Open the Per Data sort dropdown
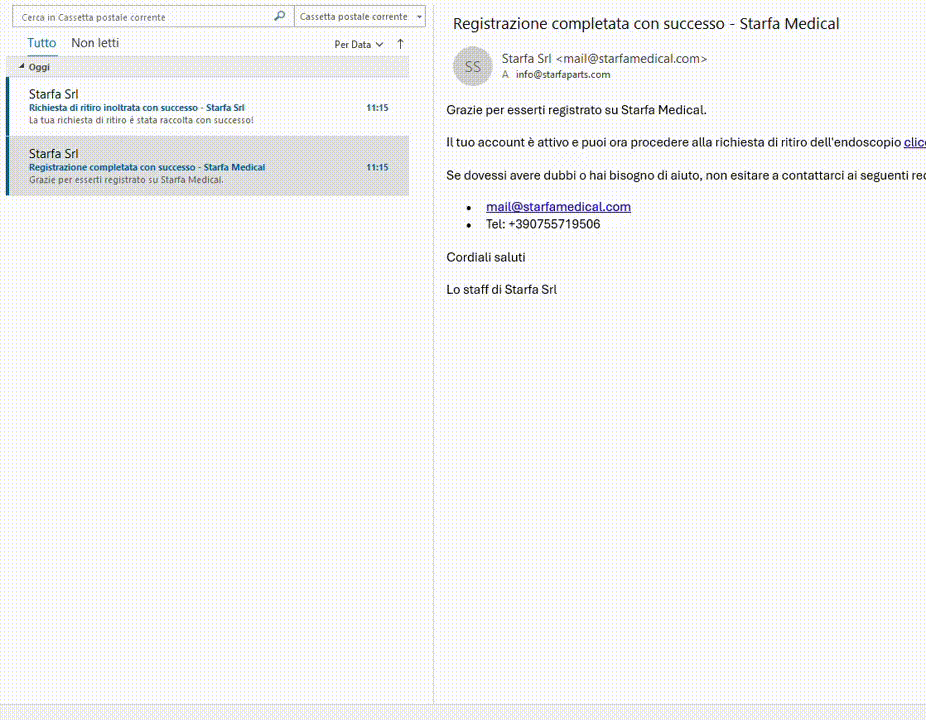Image resolution: width=926 pixels, height=720 pixels. tap(358, 44)
